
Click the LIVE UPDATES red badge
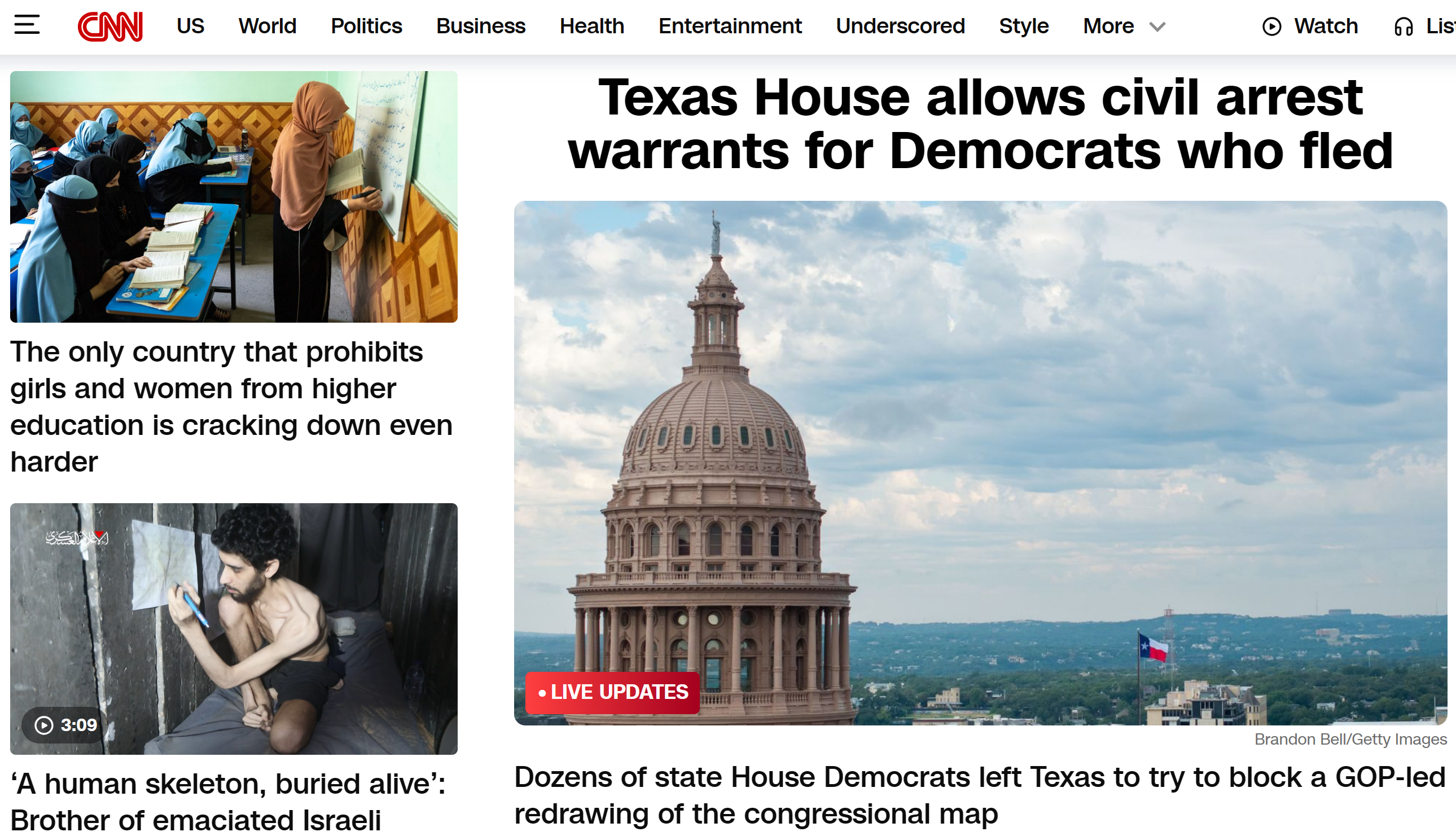[x=612, y=693]
